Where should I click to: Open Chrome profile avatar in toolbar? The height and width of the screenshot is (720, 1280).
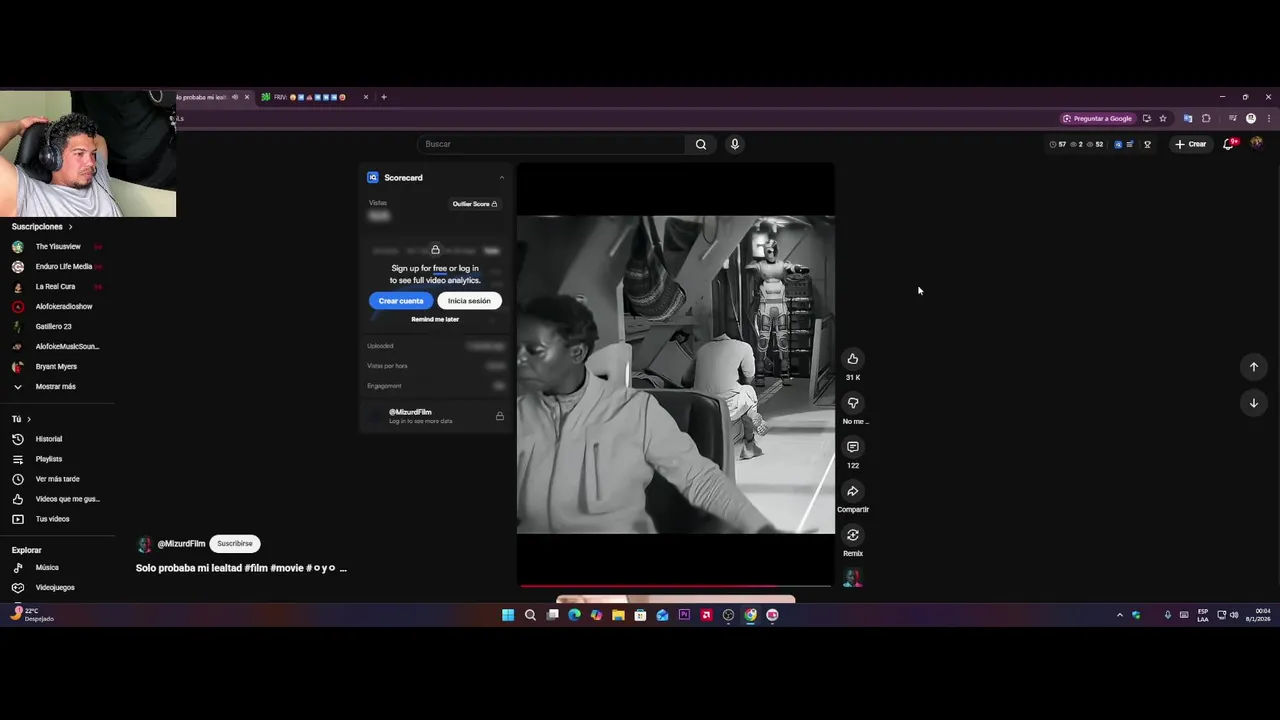(1251, 118)
